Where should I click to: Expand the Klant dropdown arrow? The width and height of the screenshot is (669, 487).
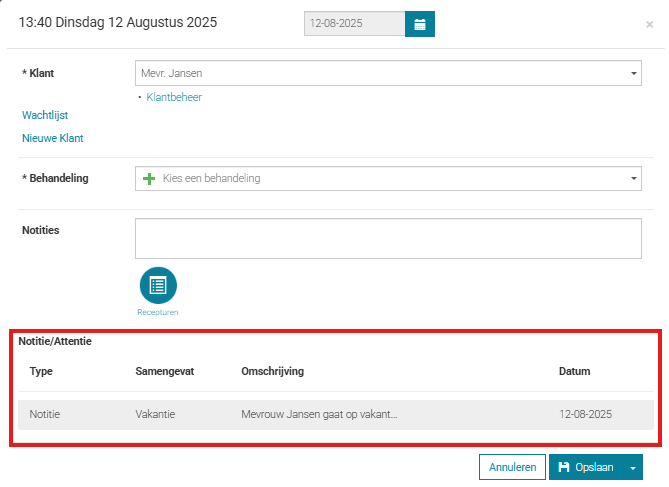(x=633, y=73)
